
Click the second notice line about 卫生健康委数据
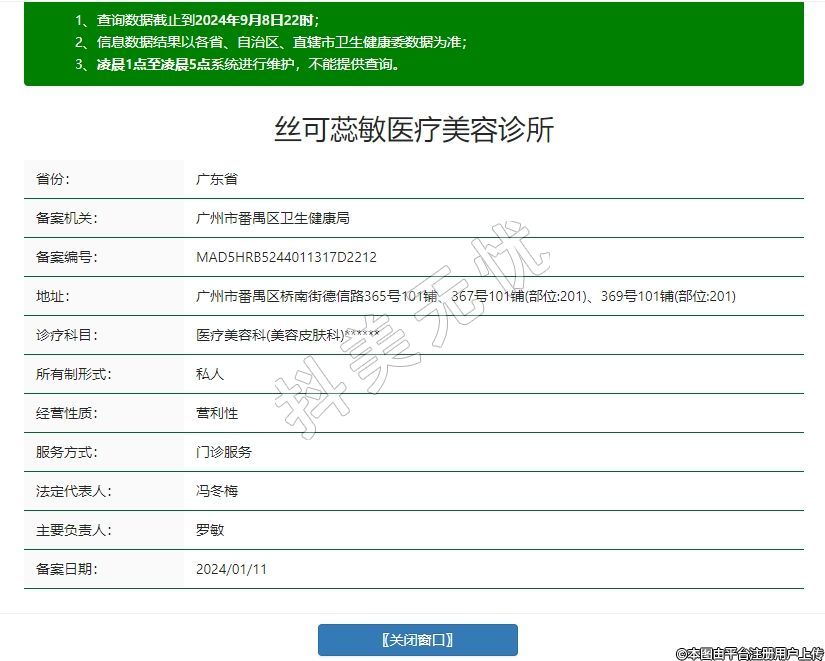point(270,42)
